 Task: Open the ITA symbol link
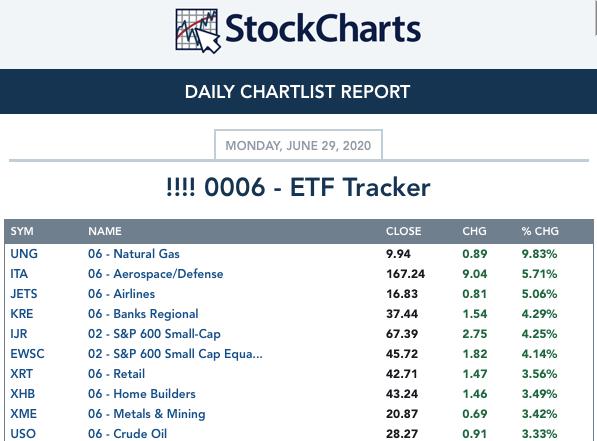point(19,274)
